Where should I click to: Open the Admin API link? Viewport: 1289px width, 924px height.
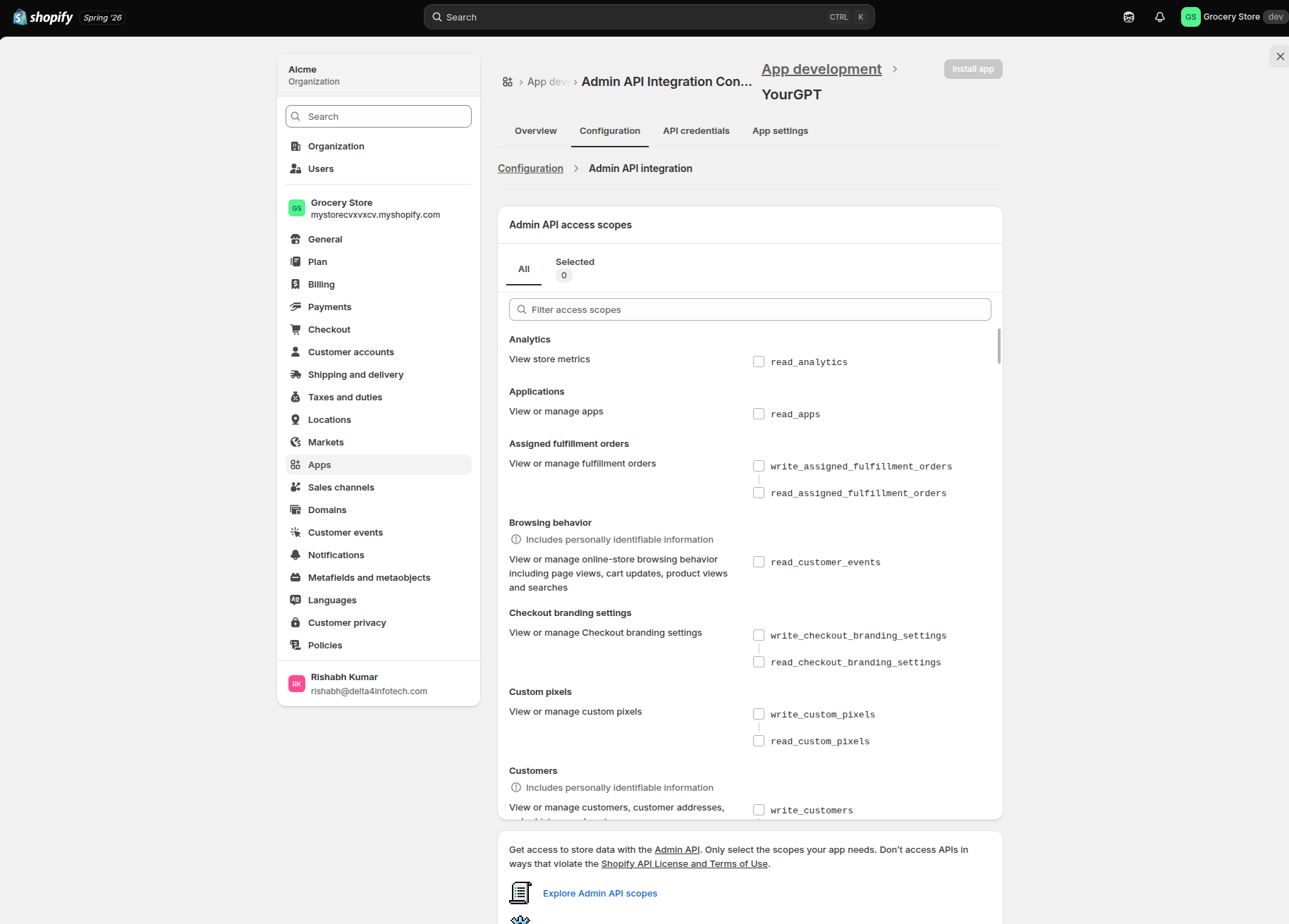point(677,850)
